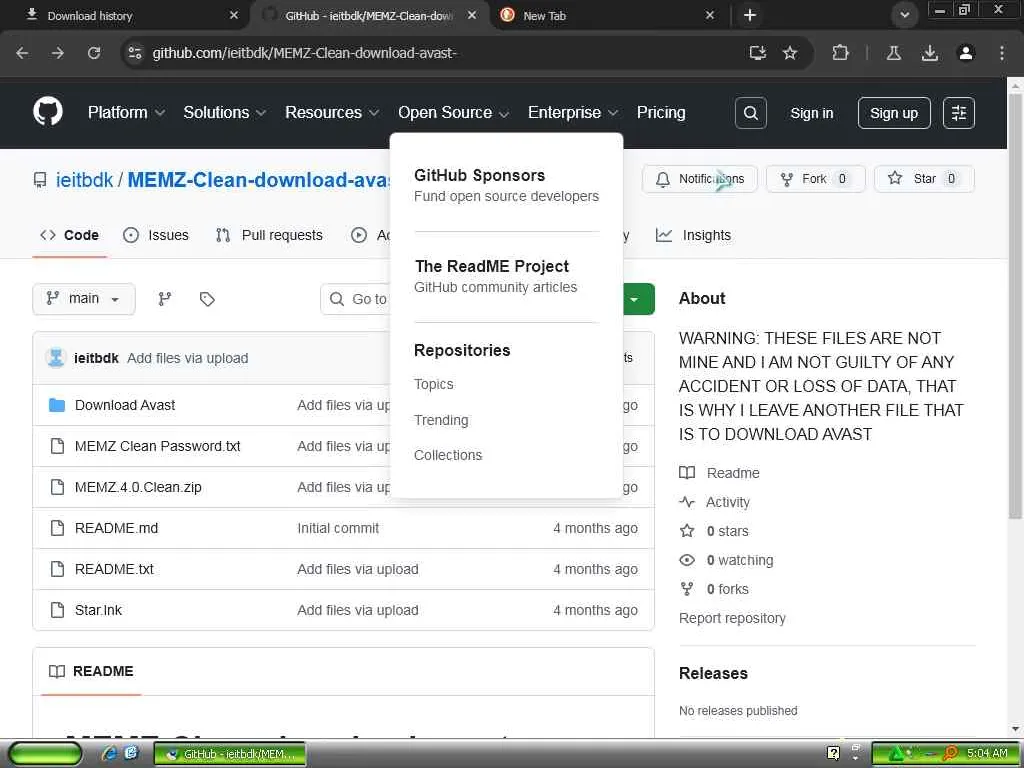
Task: Open Internet Explorer icon in taskbar
Action: tap(109, 754)
